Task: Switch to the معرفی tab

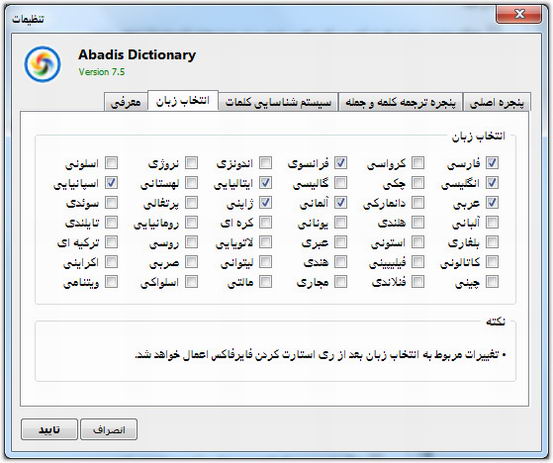Action: pos(126,103)
